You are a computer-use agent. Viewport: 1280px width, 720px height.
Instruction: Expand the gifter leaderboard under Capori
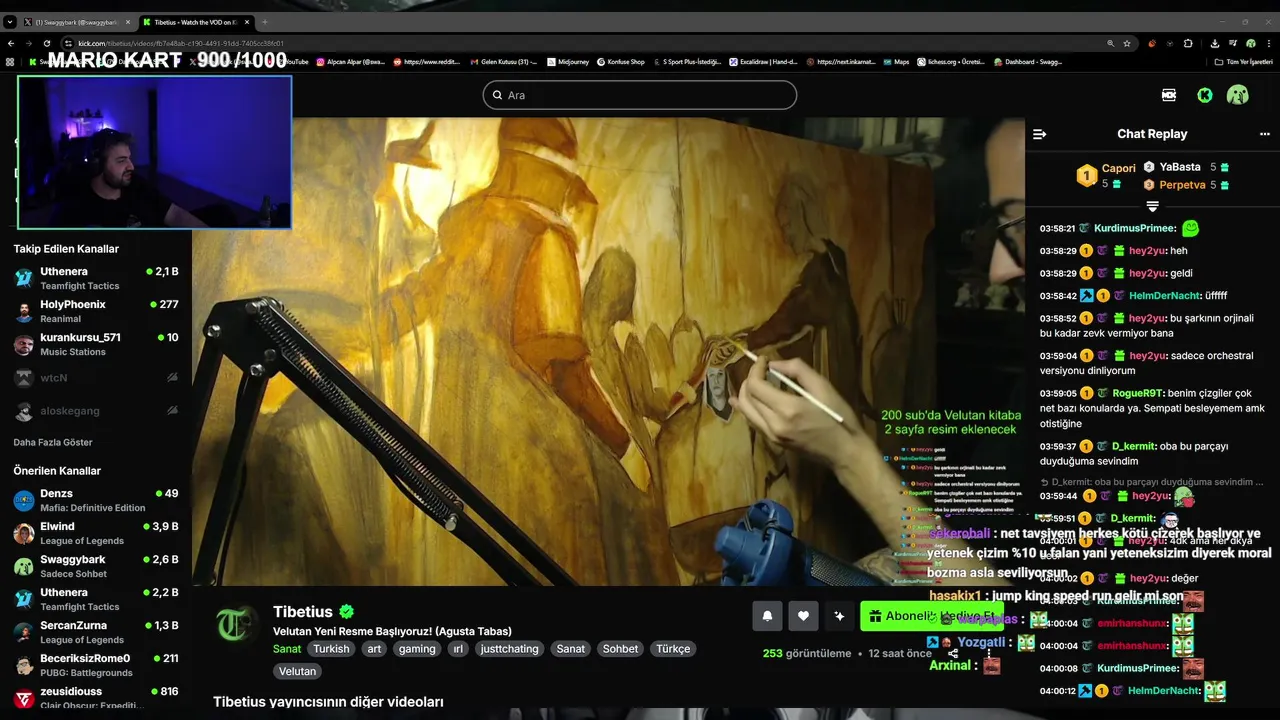pyautogui.click(x=1152, y=206)
